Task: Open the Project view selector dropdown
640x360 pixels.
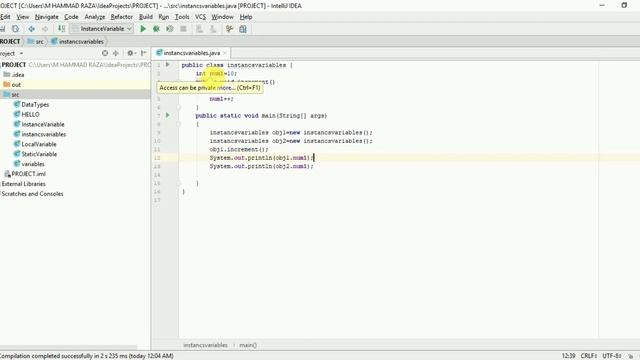Action: 12,53
